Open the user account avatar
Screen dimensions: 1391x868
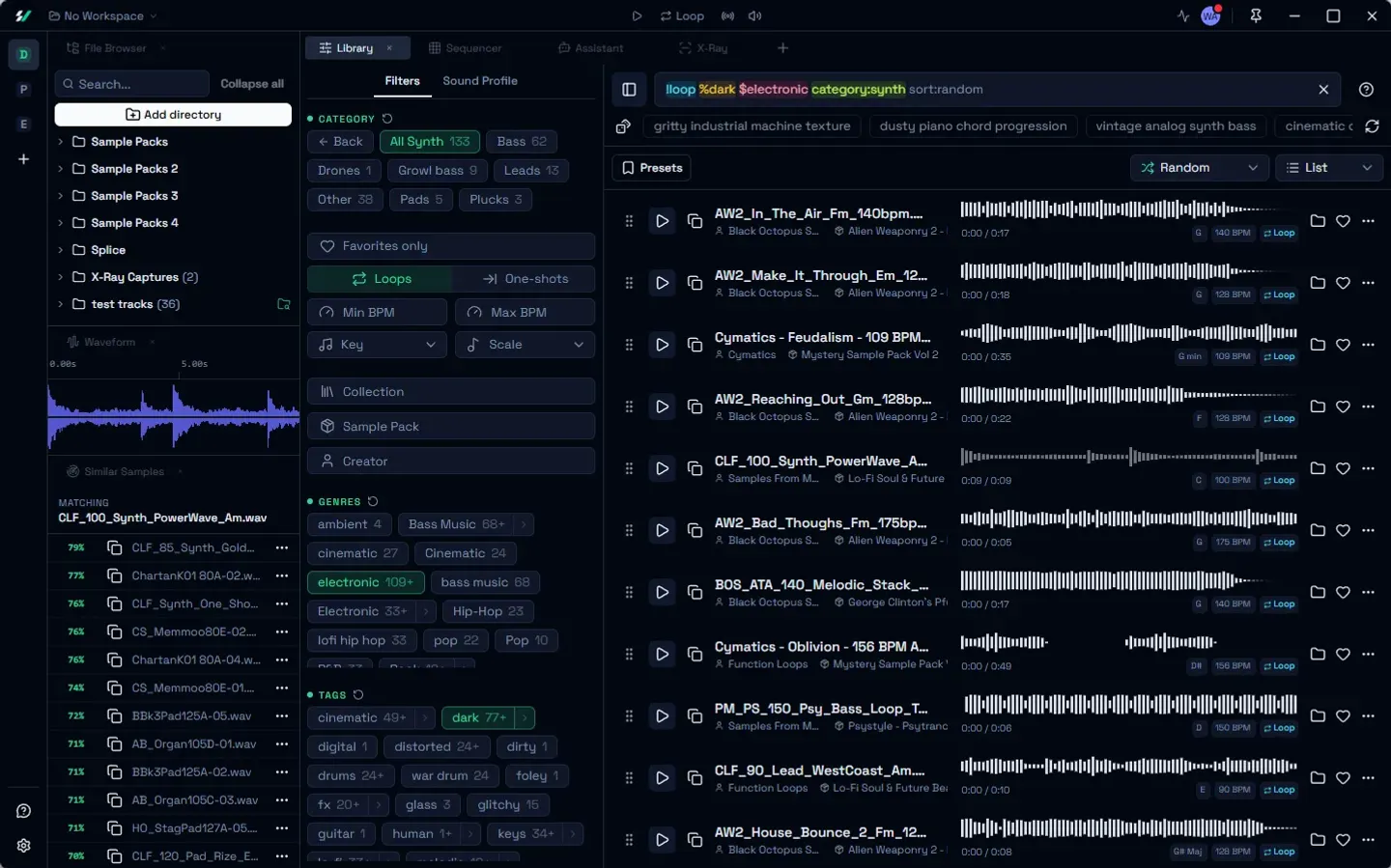coord(1210,15)
